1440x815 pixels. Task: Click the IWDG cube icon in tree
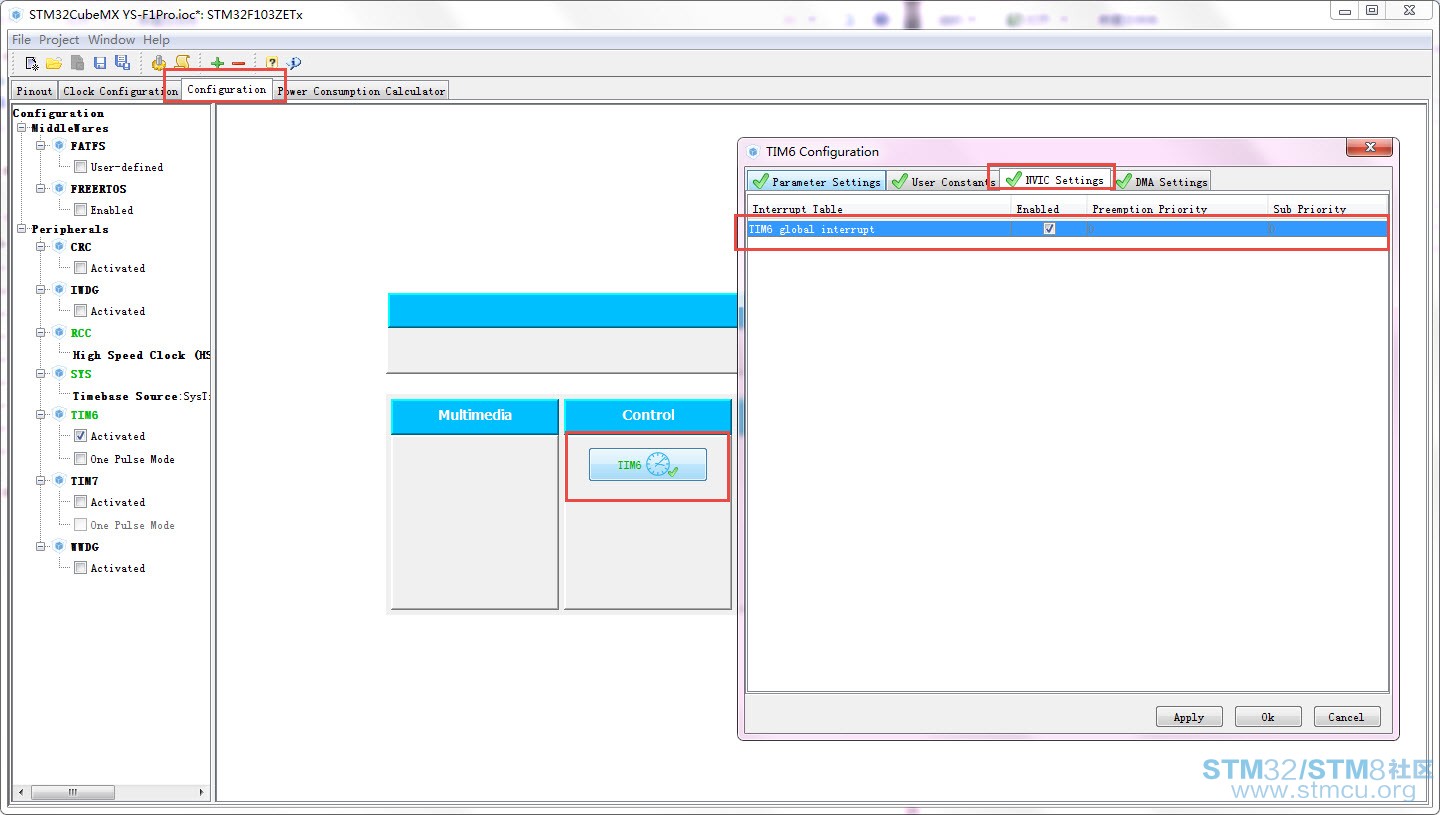coord(59,290)
